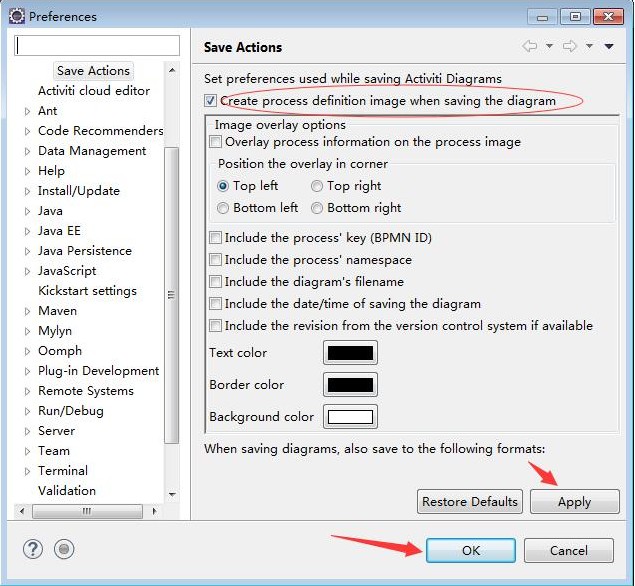The width and height of the screenshot is (635, 586).
Task: Select the Top right radio button
Action: tap(317, 186)
